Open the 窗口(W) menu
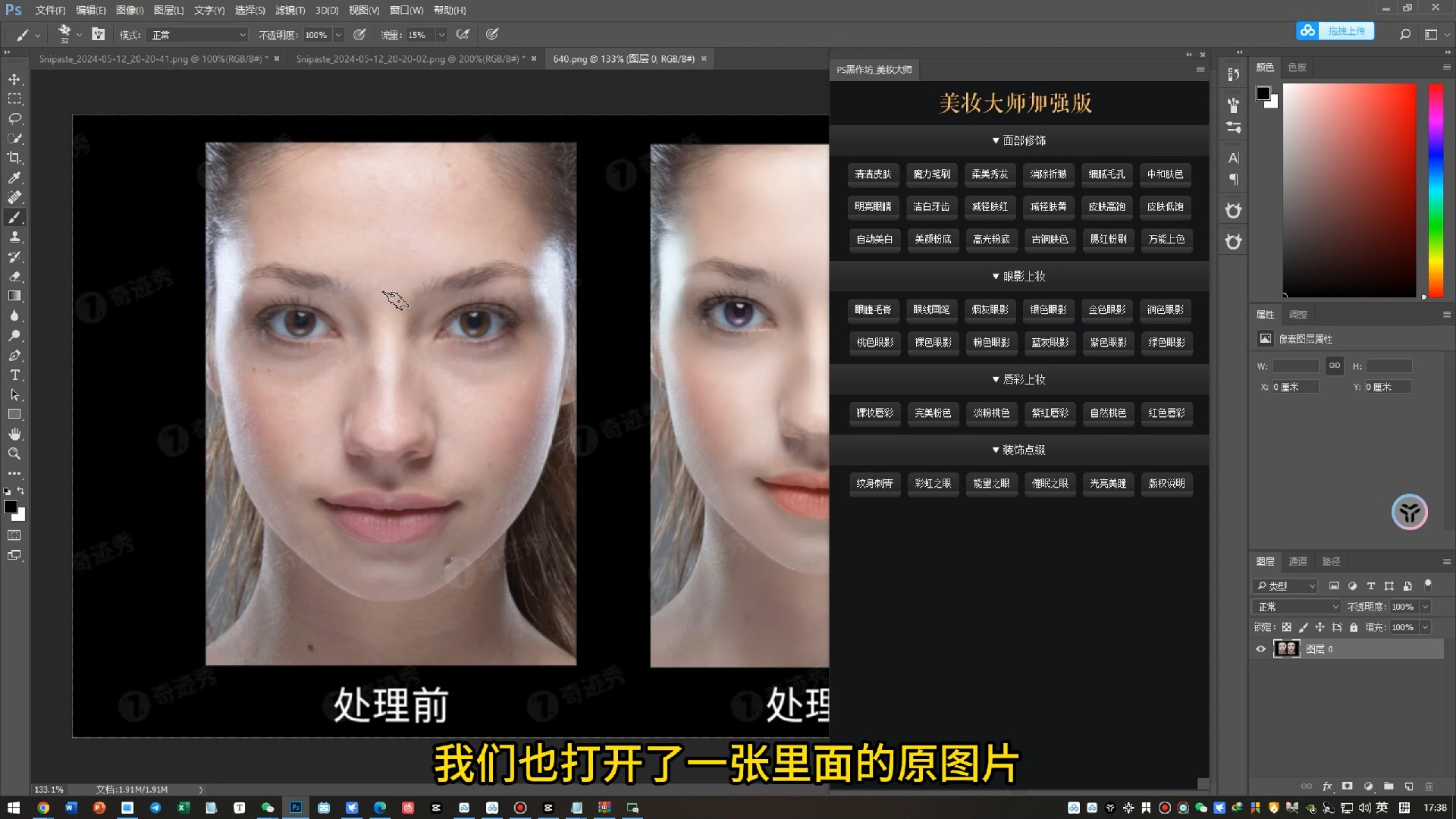 tap(406, 10)
